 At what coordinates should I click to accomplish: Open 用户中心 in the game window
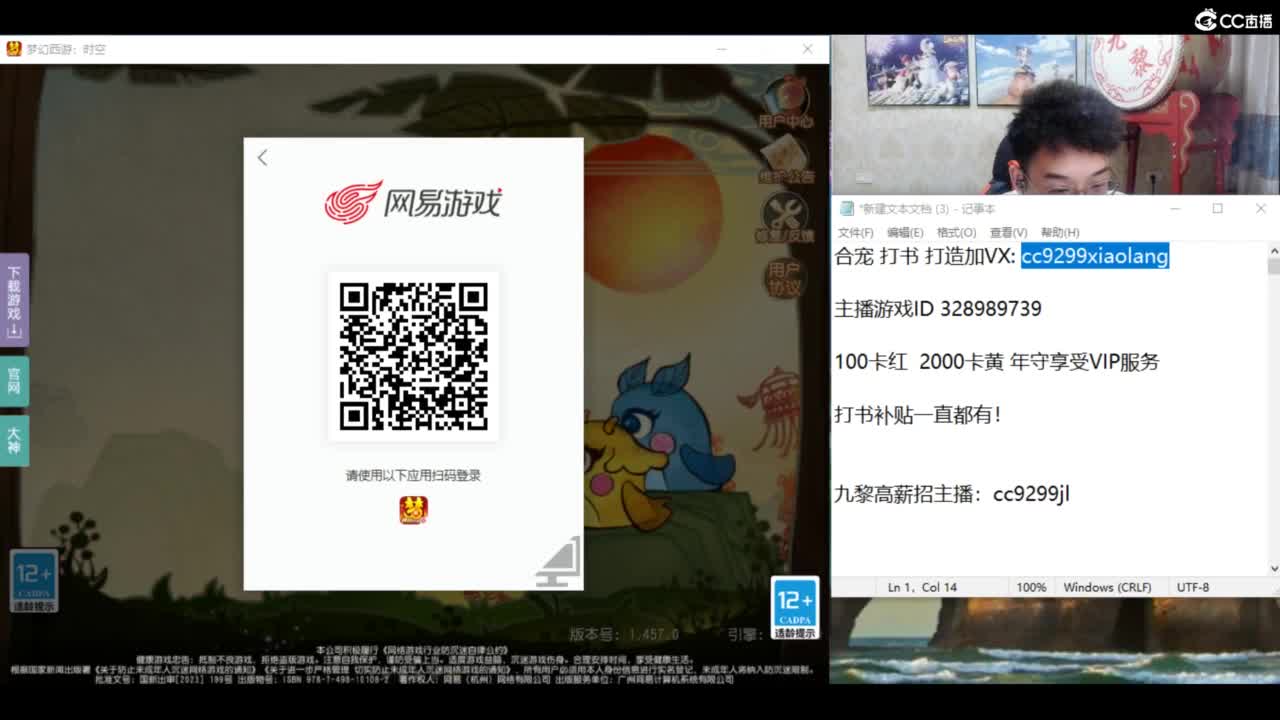(x=786, y=103)
